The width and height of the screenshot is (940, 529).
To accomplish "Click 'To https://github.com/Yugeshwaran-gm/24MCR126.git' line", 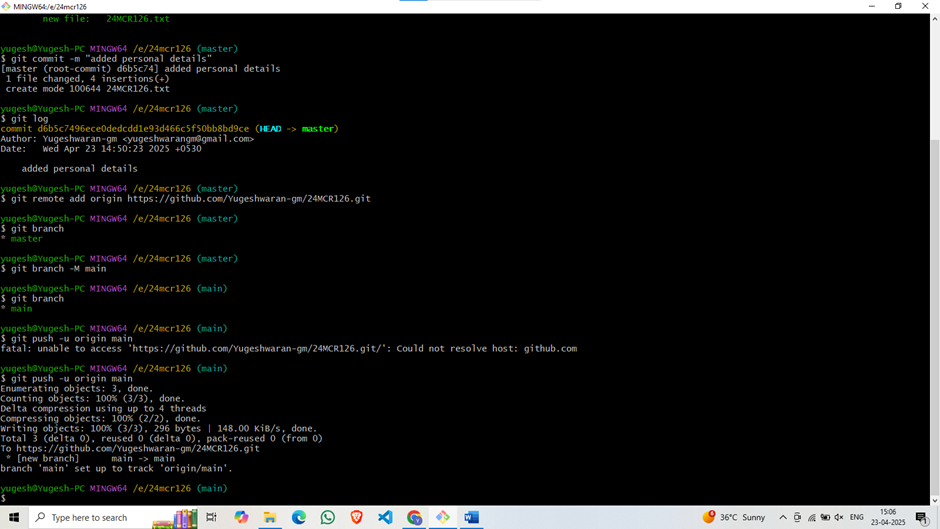I will coord(130,449).
